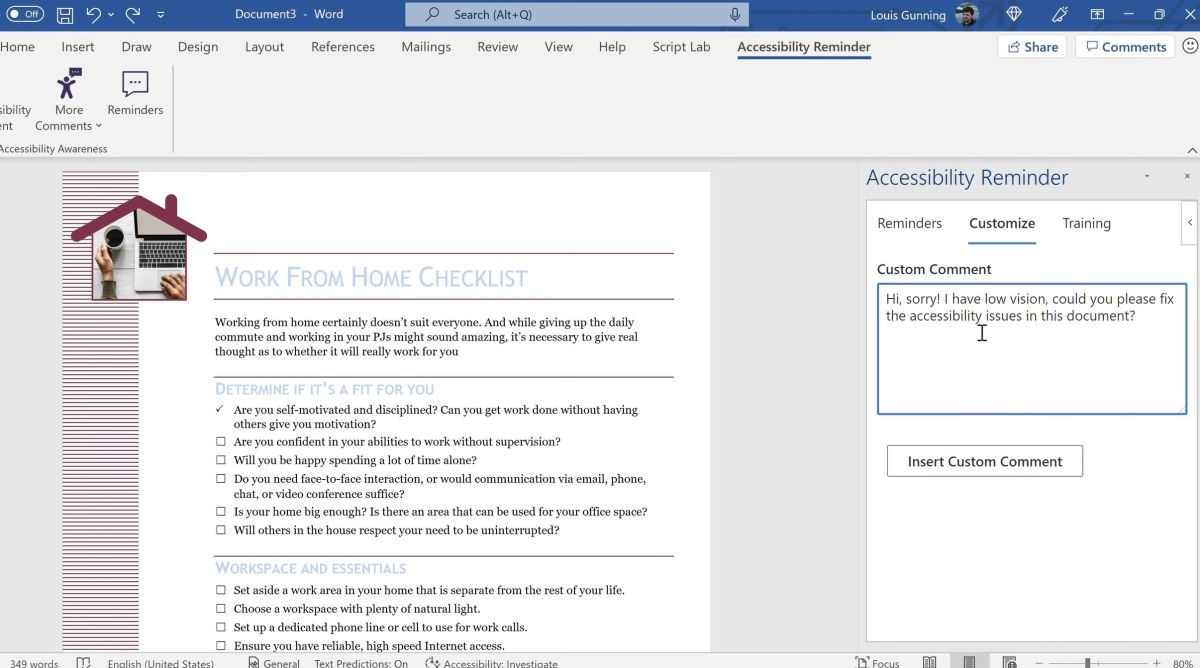Close the Accessibility Reminder task pane
Screen dimensions: 1200x668
1187,176
